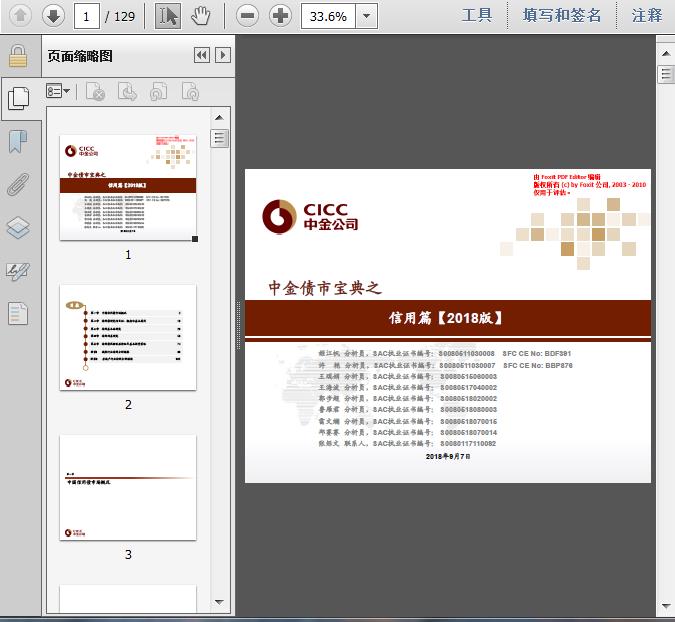Click the 中金债市宝典之 heading text
Image resolution: width=675 pixels, height=622 pixels.
[x=325, y=288]
